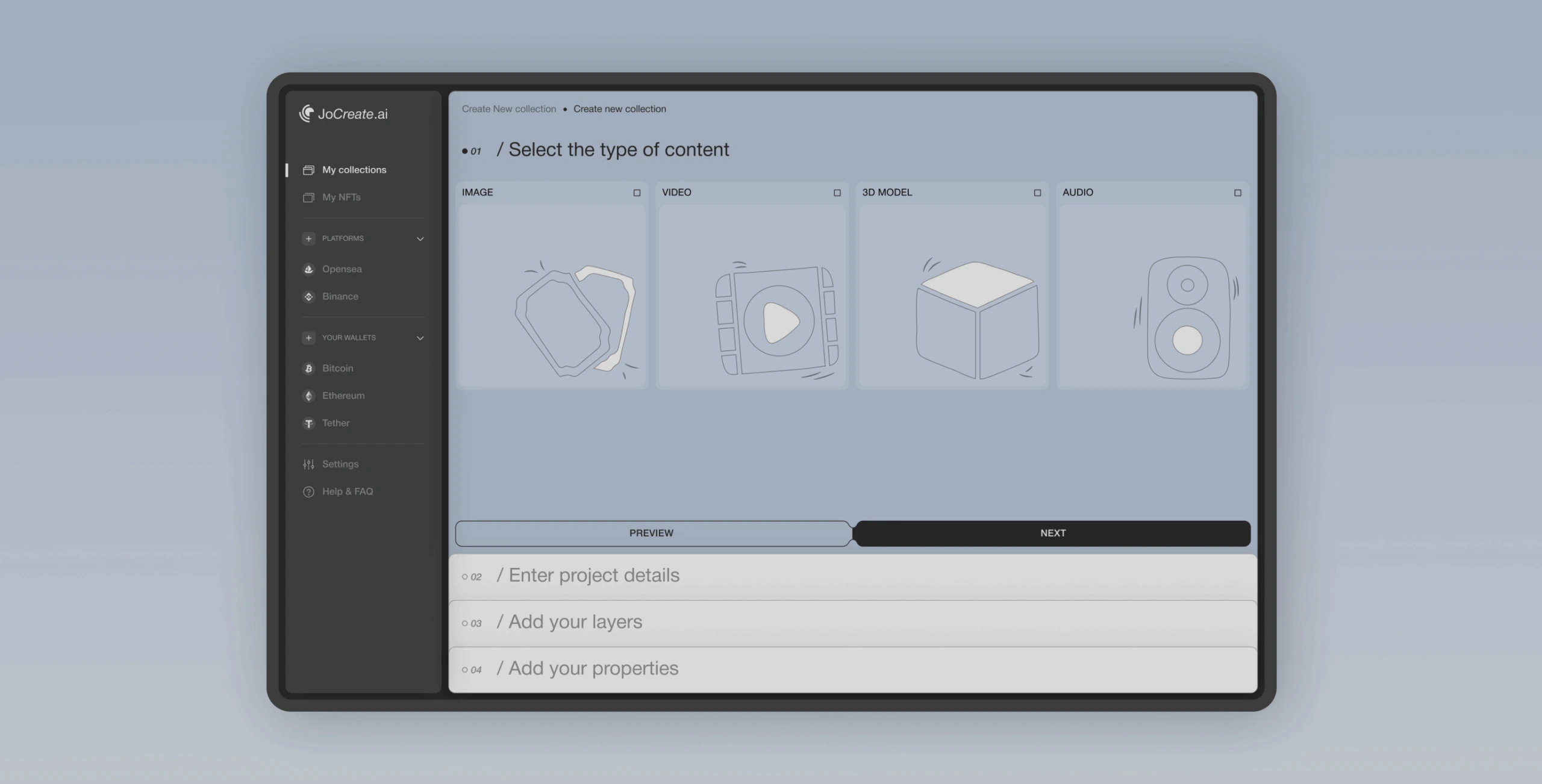Collapse the YOUR WALLETS section
The height and width of the screenshot is (784, 1542).
pyautogui.click(x=420, y=338)
